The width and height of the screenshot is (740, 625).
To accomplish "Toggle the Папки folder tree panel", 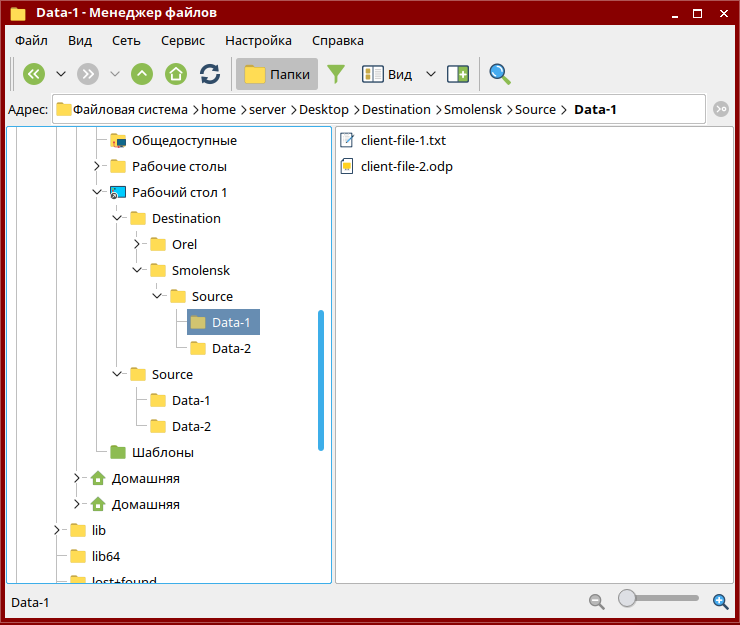I will [x=277, y=74].
